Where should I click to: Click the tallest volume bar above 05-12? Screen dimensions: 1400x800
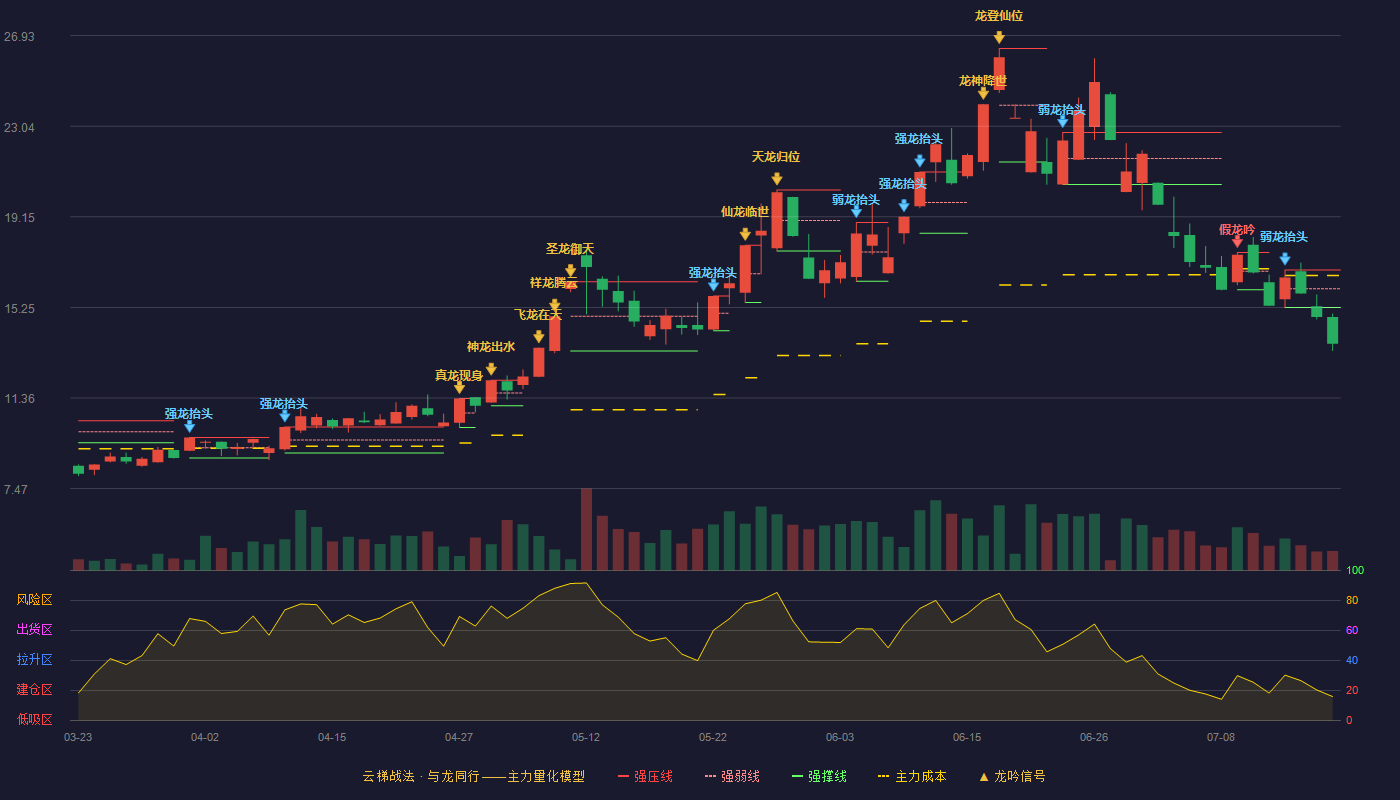tap(586, 529)
